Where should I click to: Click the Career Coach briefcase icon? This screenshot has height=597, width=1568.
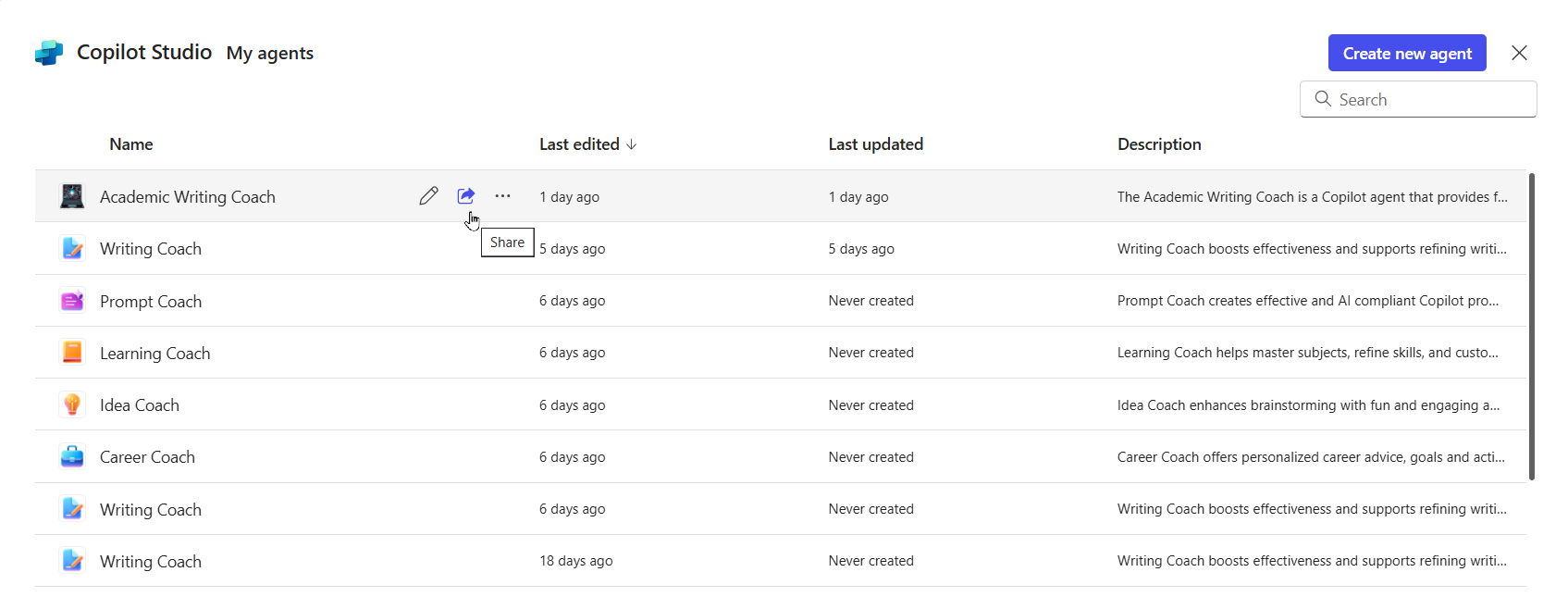(72, 456)
